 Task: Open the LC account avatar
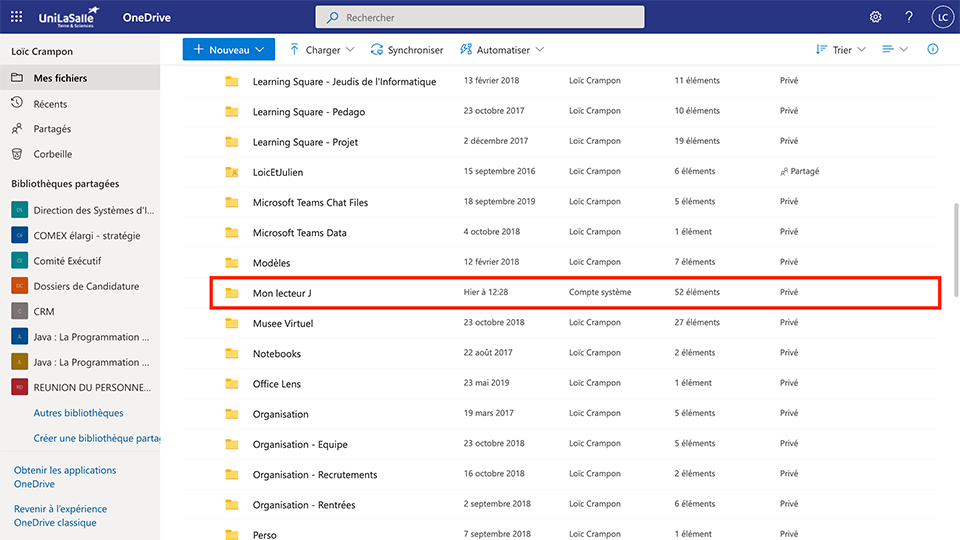click(942, 17)
